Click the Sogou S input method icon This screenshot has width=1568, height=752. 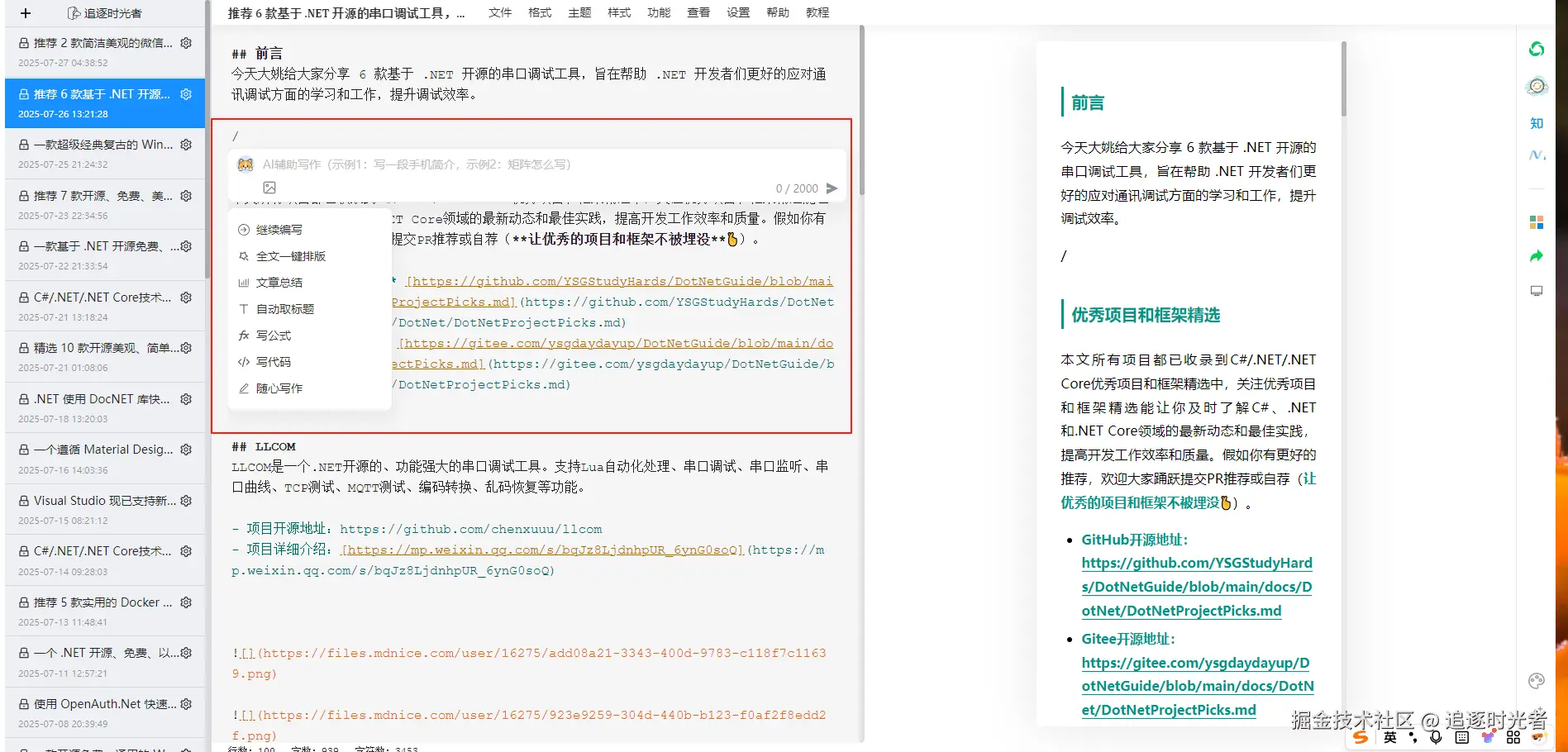1361,737
